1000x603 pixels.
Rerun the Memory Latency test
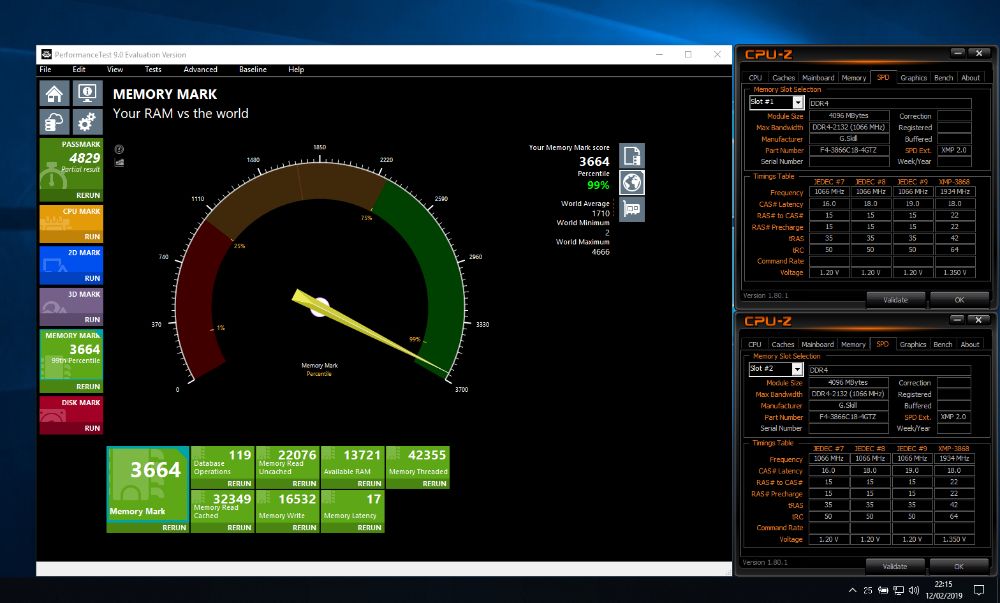[369, 528]
